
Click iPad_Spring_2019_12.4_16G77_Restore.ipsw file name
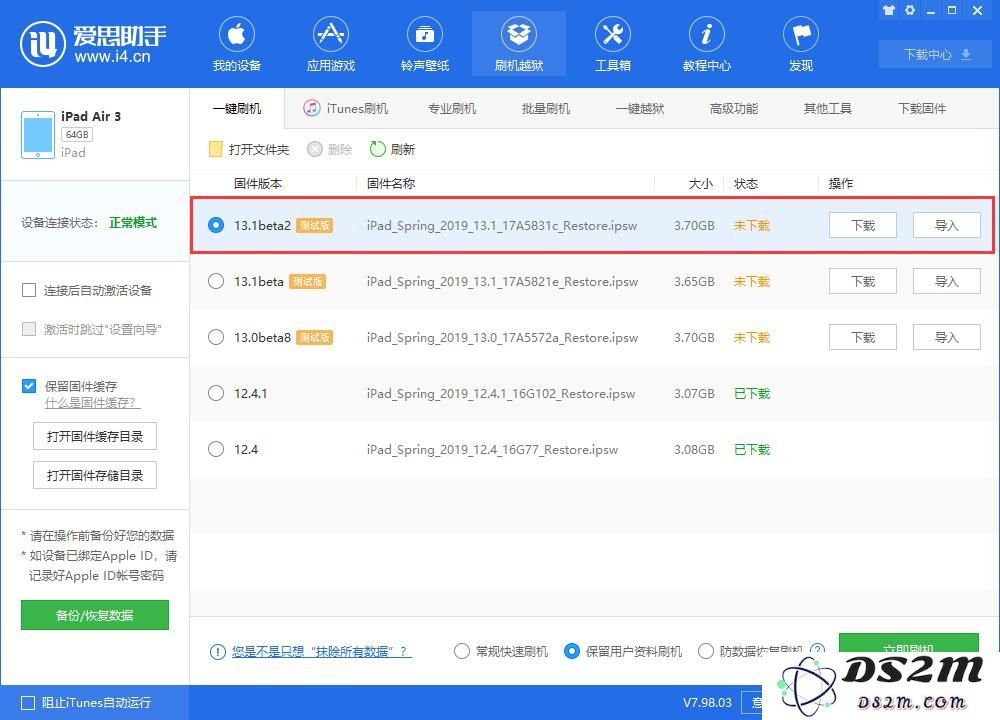pos(492,450)
